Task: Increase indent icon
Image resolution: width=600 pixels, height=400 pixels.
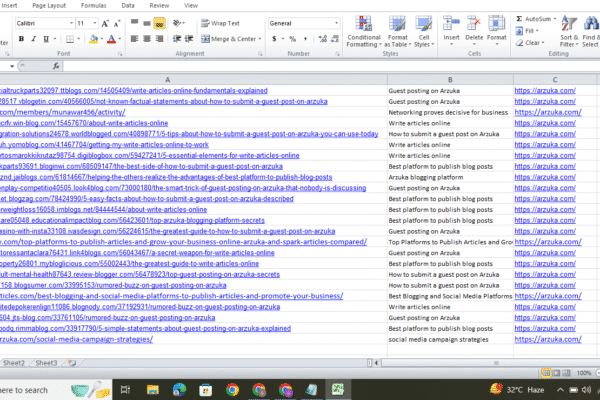Action: [x=189, y=39]
